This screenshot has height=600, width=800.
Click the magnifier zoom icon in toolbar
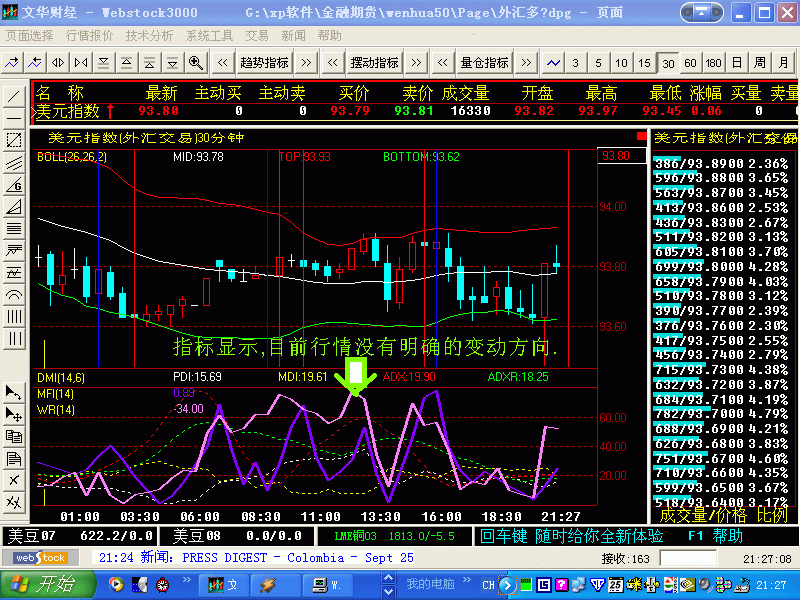tap(196, 63)
